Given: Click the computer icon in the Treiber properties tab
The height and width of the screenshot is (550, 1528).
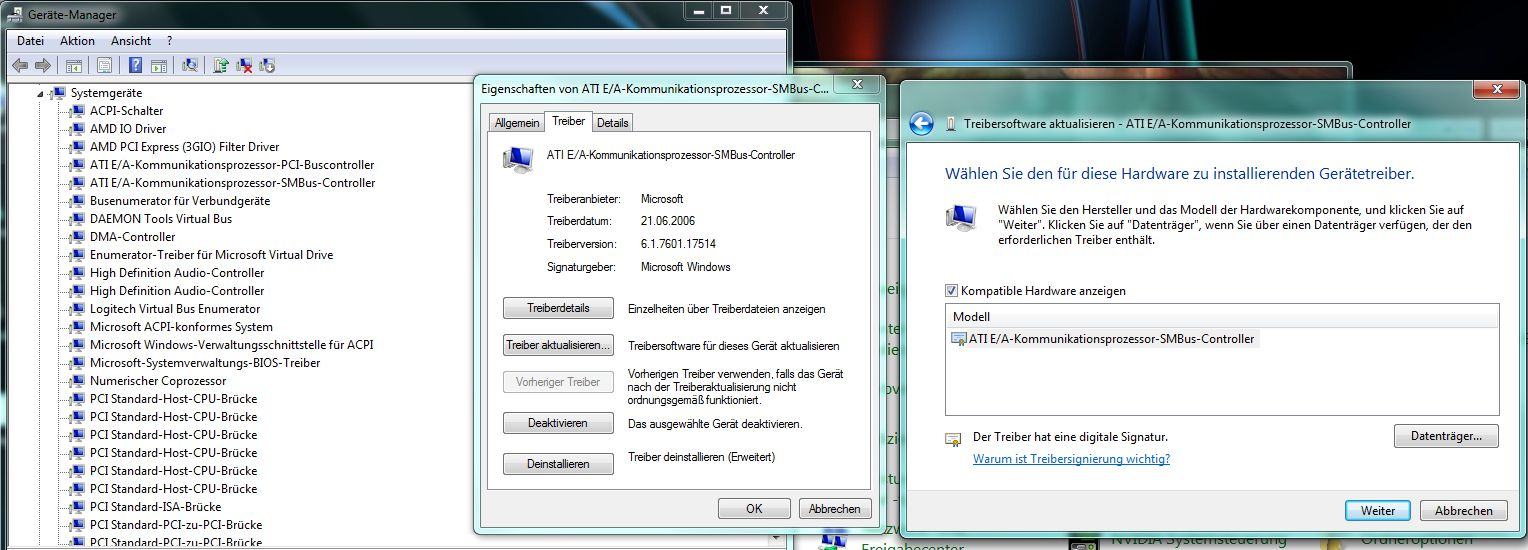Looking at the screenshot, I should (518, 160).
